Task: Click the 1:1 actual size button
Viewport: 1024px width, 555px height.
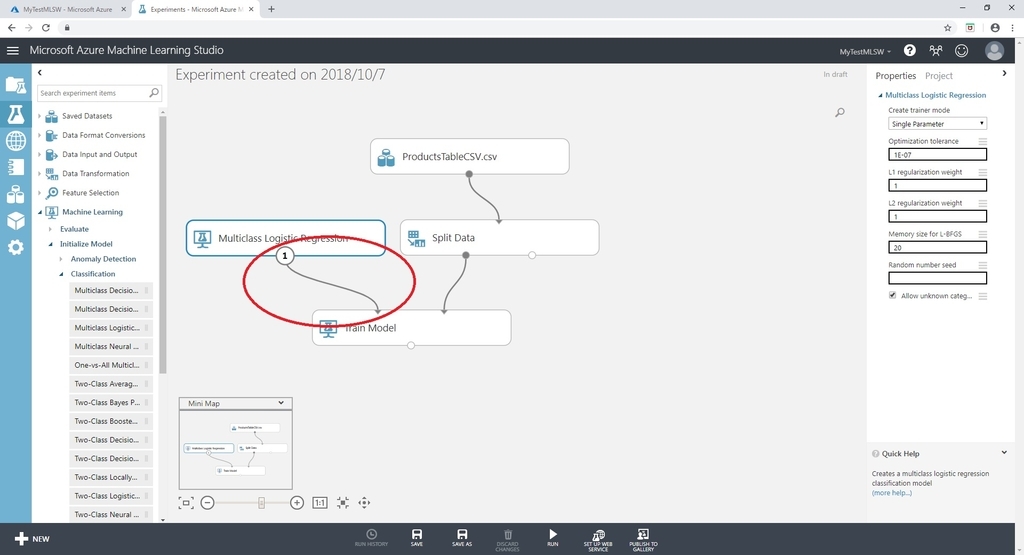Action: [x=320, y=503]
